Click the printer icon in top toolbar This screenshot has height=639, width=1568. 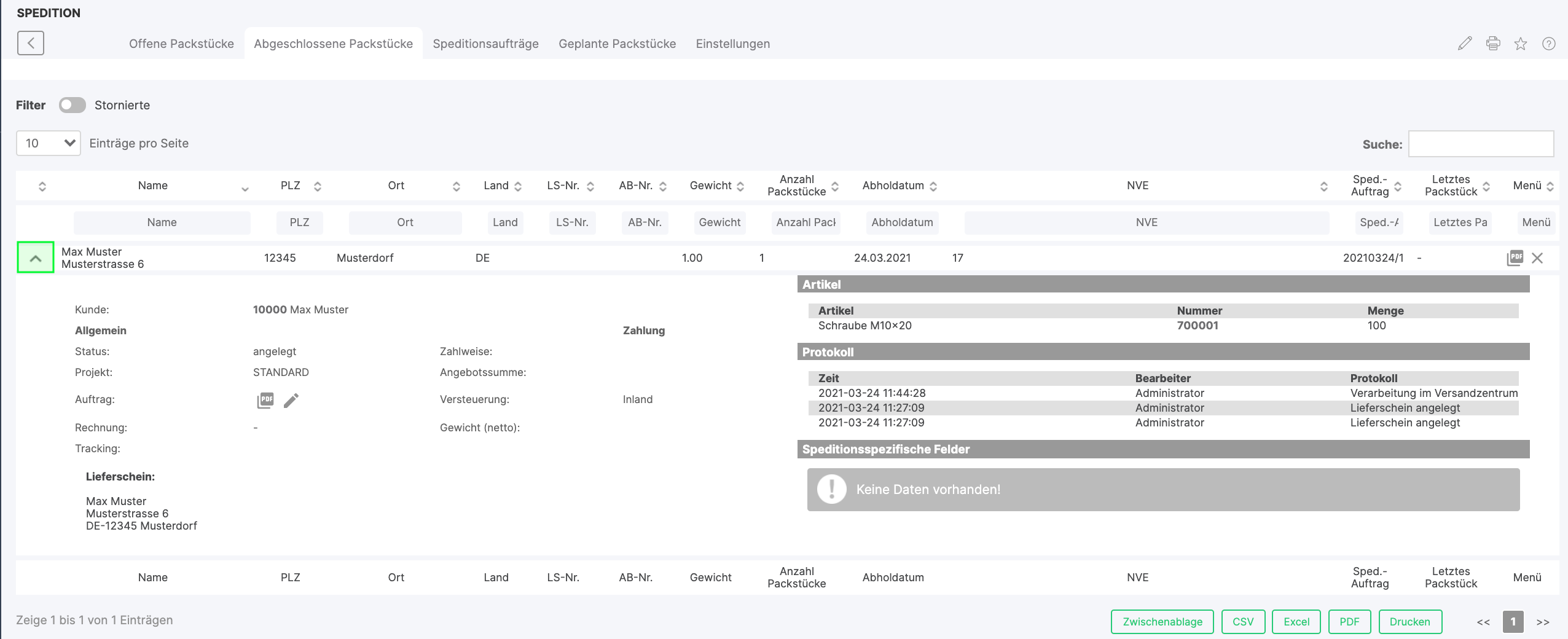(1493, 44)
